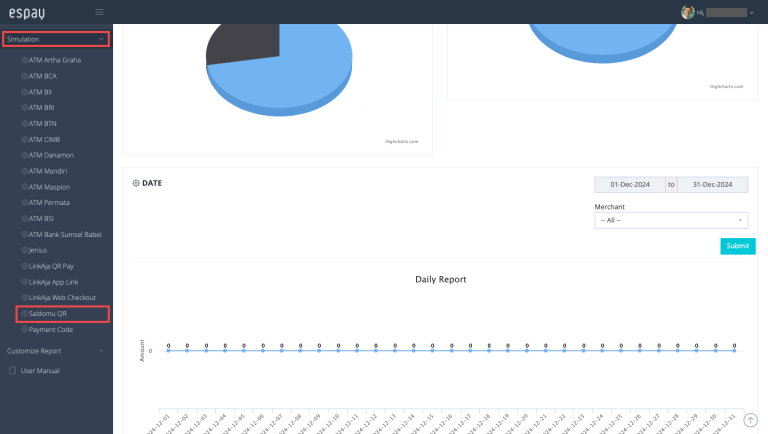Open ATM CIMB simulation

coord(44,140)
